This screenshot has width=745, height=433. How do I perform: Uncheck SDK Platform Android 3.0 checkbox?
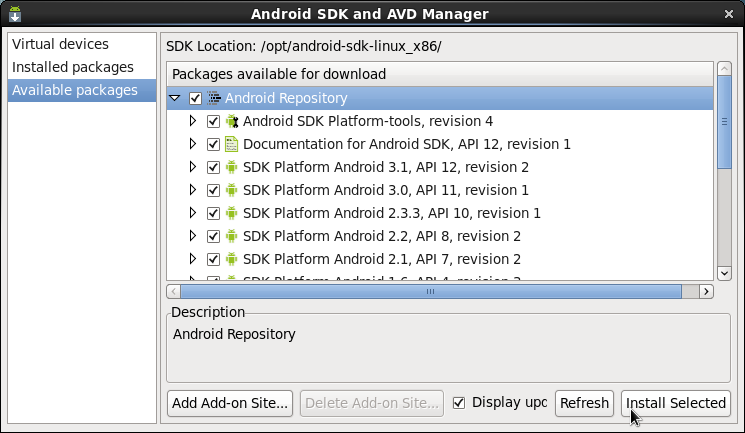tap(213, 190)
